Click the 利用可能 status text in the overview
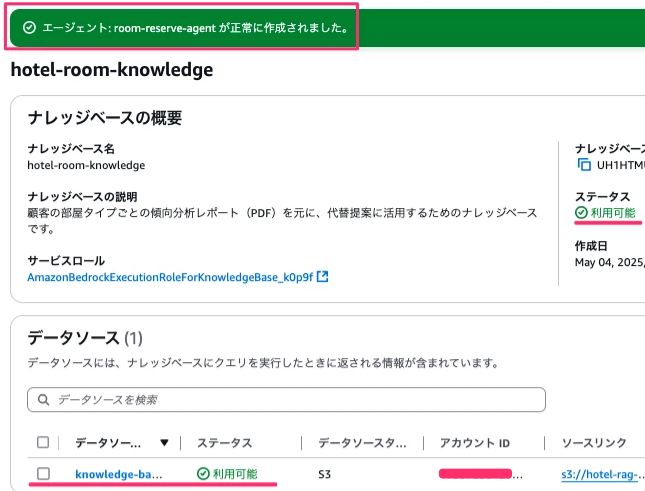The height and width of the screenshot is (491, 645). coord(613,213)
